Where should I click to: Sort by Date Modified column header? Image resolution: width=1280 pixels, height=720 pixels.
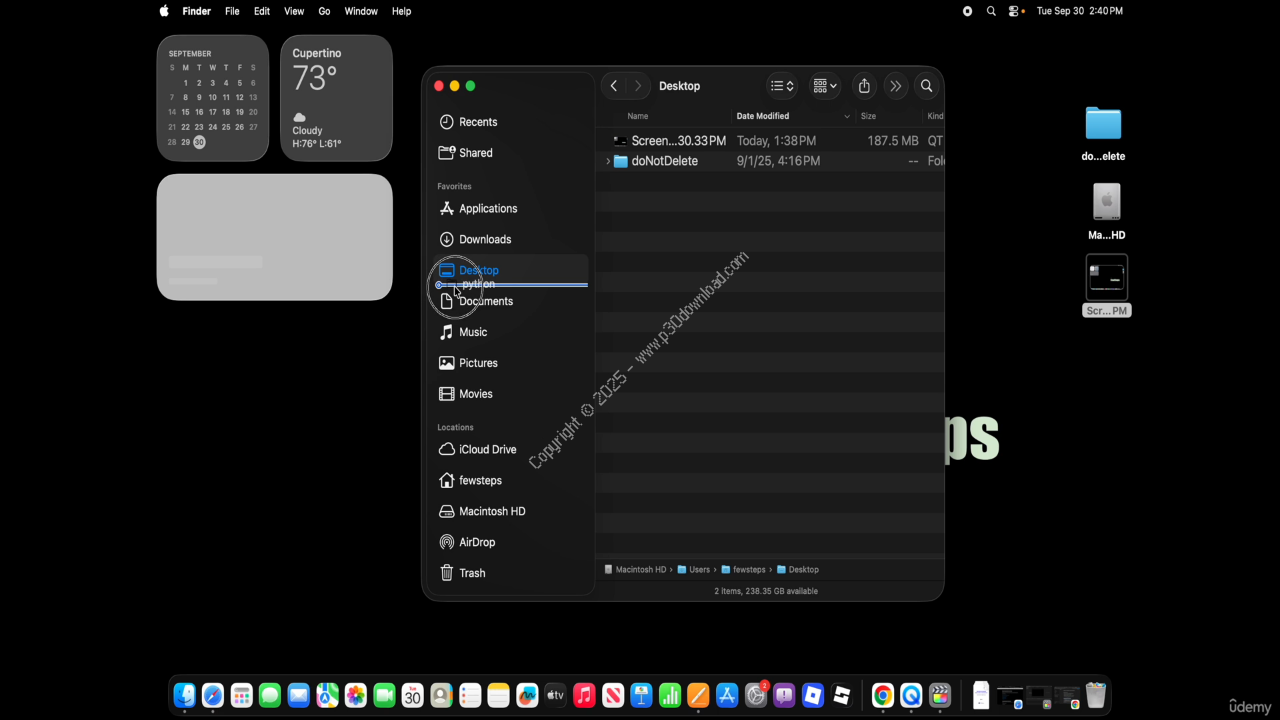pos(763,116)
